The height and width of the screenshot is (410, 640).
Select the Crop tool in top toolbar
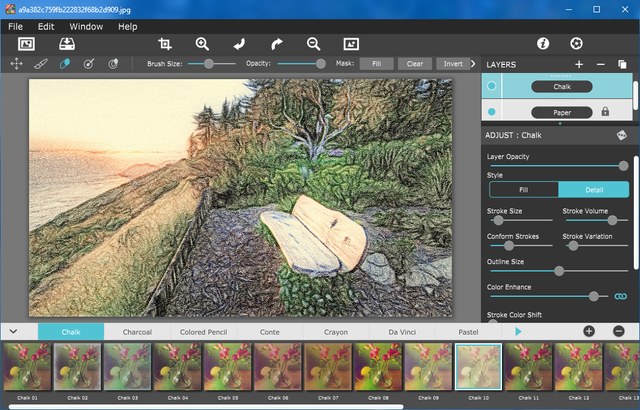click(x=165, y=44)
